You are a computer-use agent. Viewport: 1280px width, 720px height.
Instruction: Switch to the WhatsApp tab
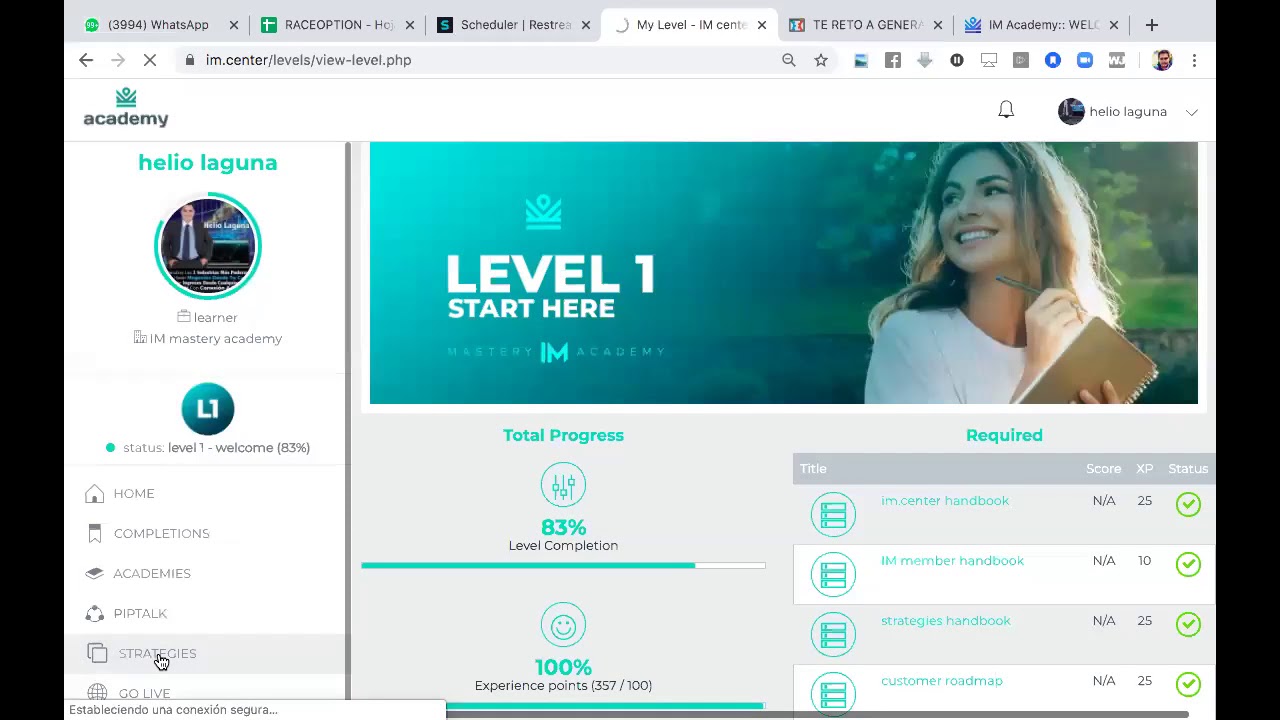(160, 25)
